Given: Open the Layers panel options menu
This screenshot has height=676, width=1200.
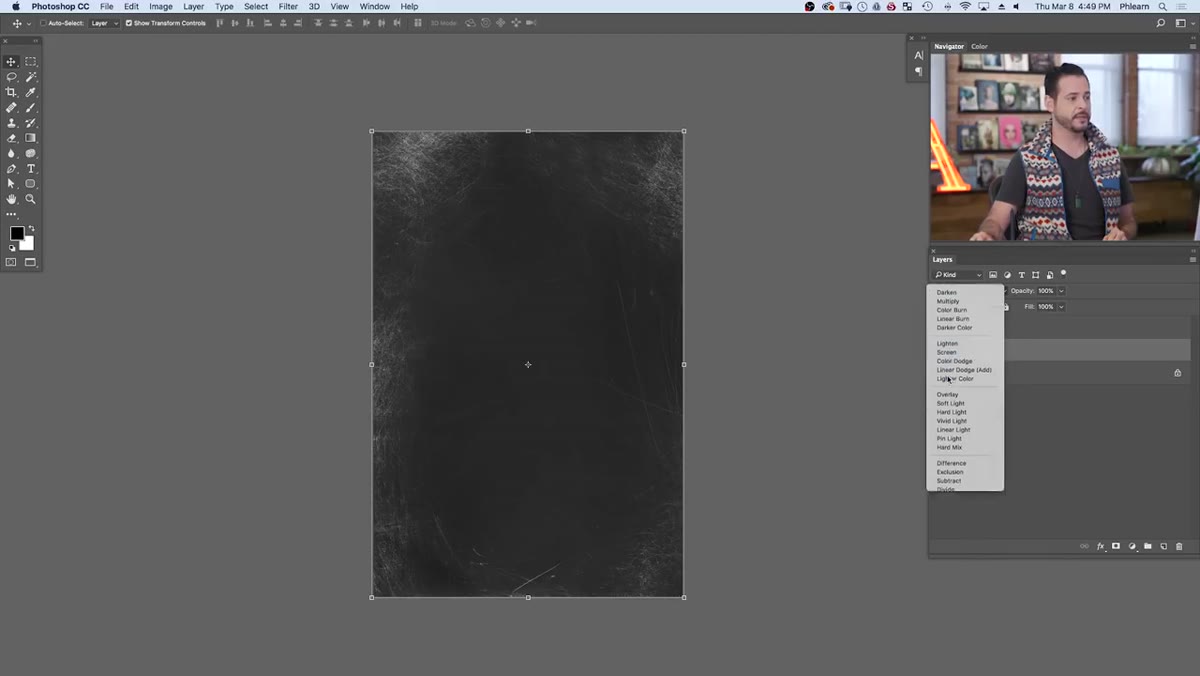Looking at the screenshot, I should tap(1192, 259).
